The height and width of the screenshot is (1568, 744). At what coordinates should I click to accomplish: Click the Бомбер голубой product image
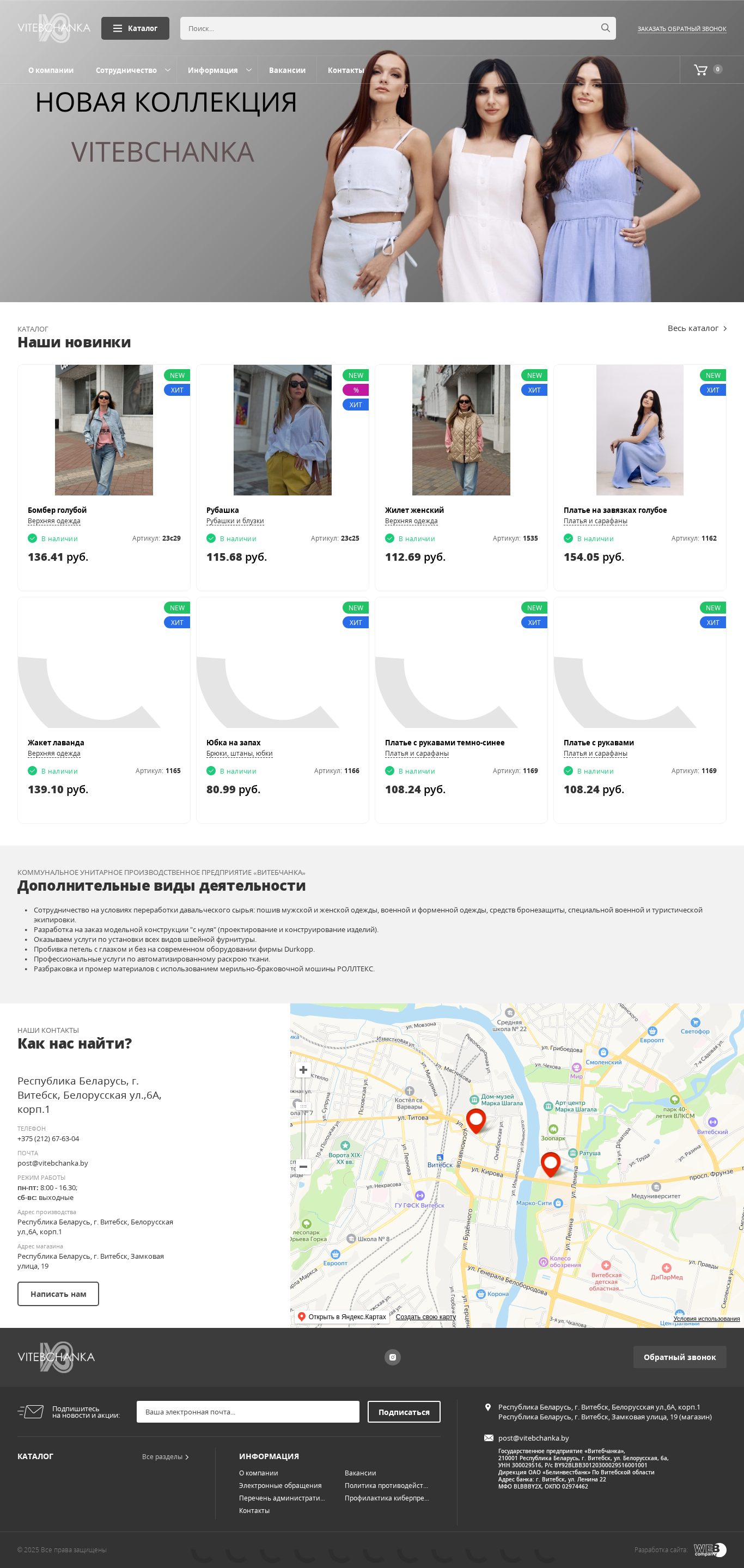[x=104, y=430]
